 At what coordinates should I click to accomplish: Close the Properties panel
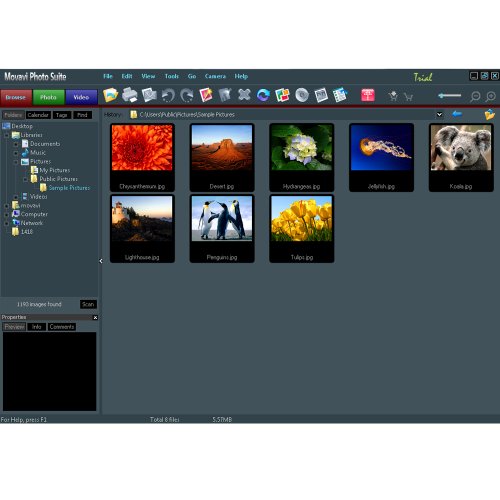click(x=95, y=318)
